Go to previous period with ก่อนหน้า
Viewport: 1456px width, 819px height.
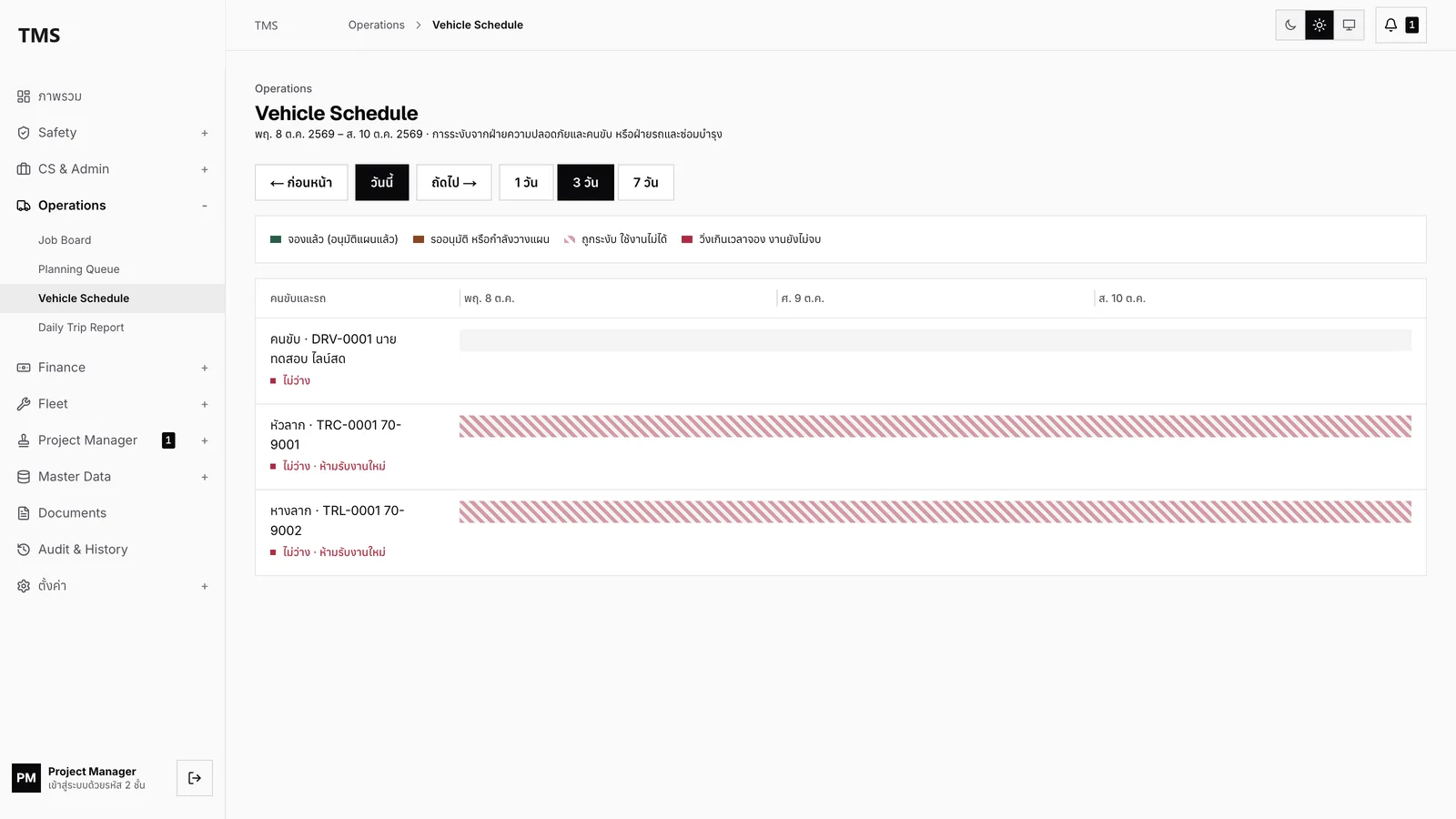(301, 182)
